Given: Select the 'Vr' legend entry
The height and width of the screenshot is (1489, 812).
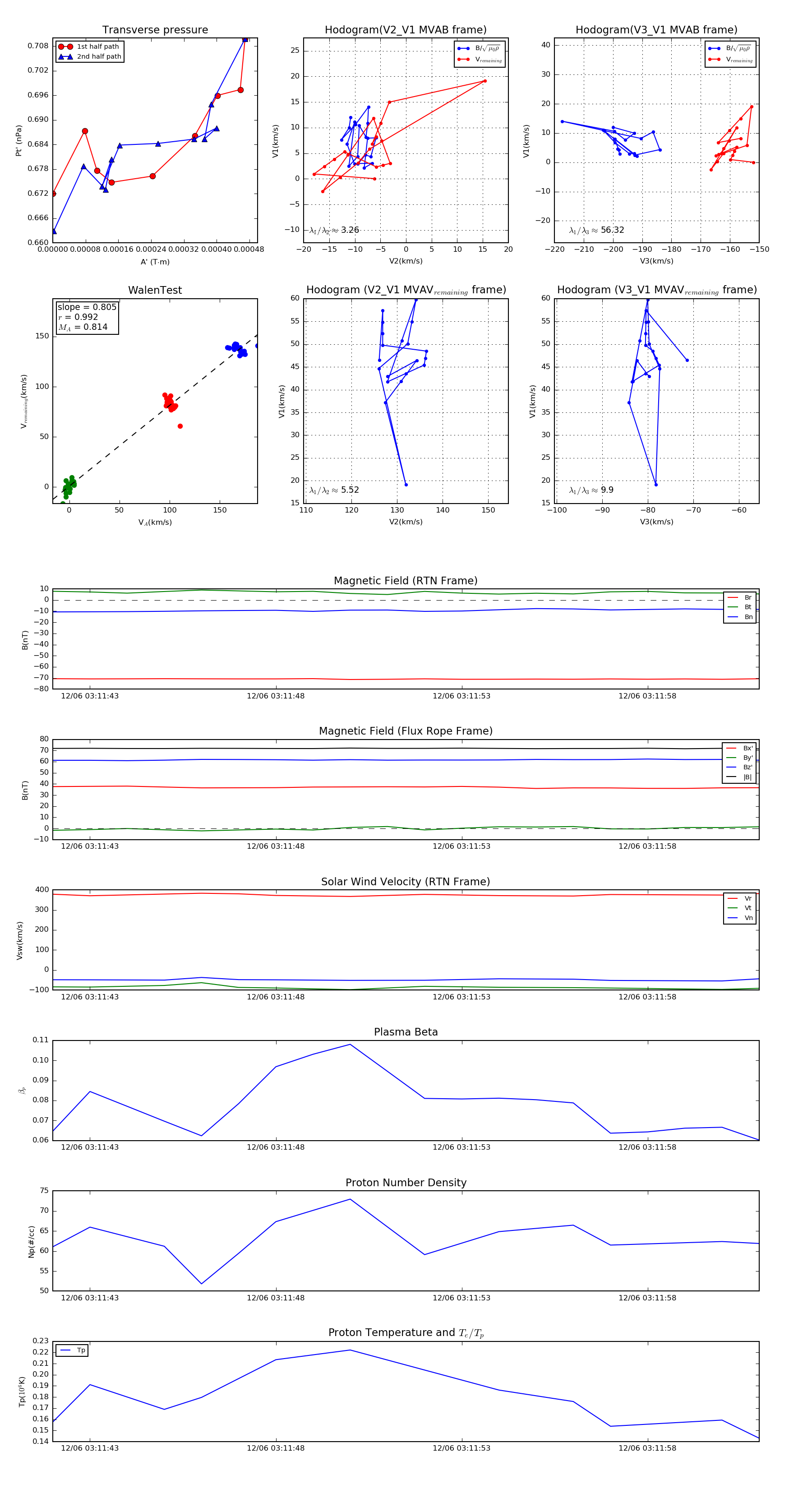Looking at the screenshot, I should coord(740,898).
